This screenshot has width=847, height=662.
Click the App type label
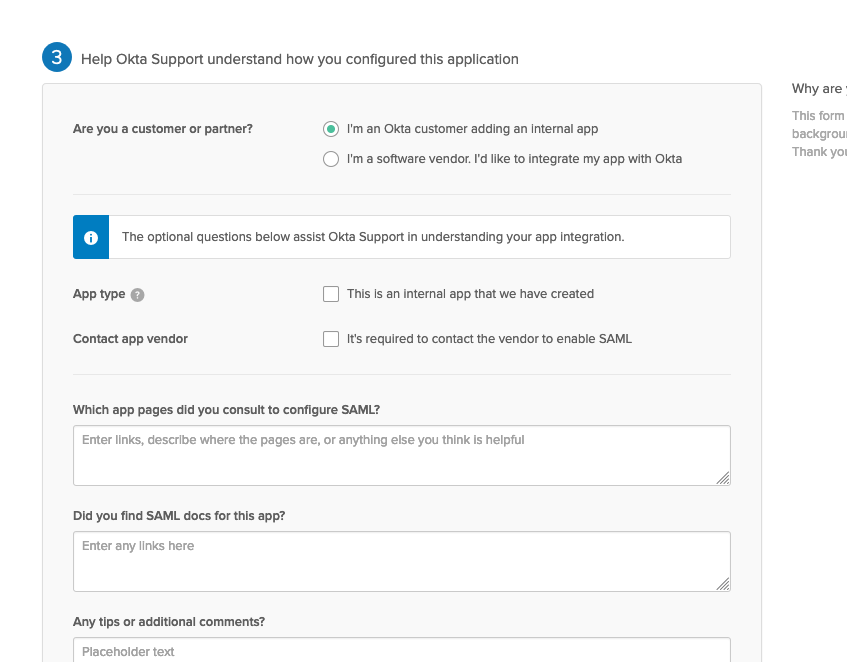click(99, 294)
